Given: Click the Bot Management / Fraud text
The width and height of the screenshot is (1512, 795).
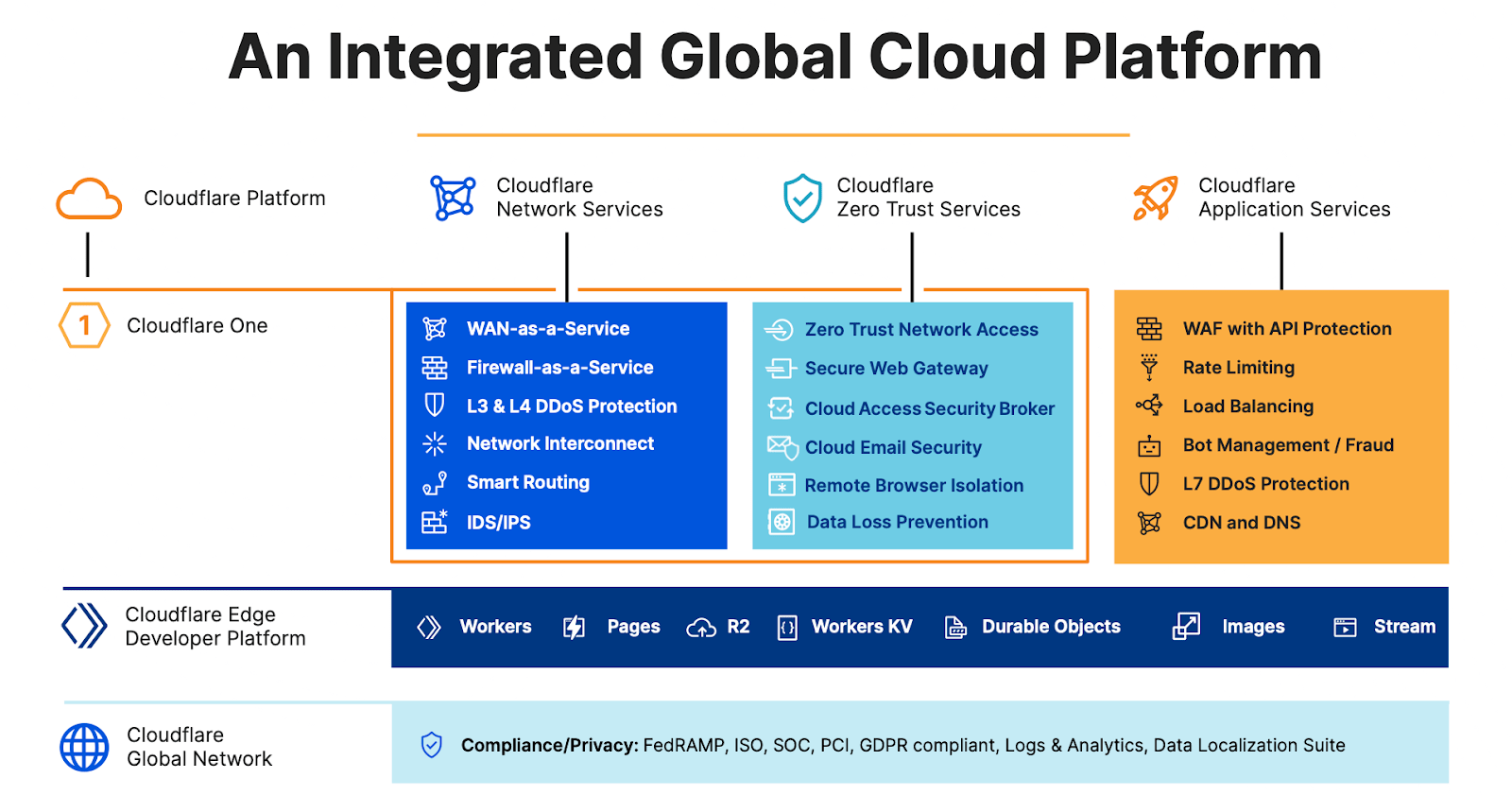Looking at the screenshot, I should click(x=1288, y=445).
